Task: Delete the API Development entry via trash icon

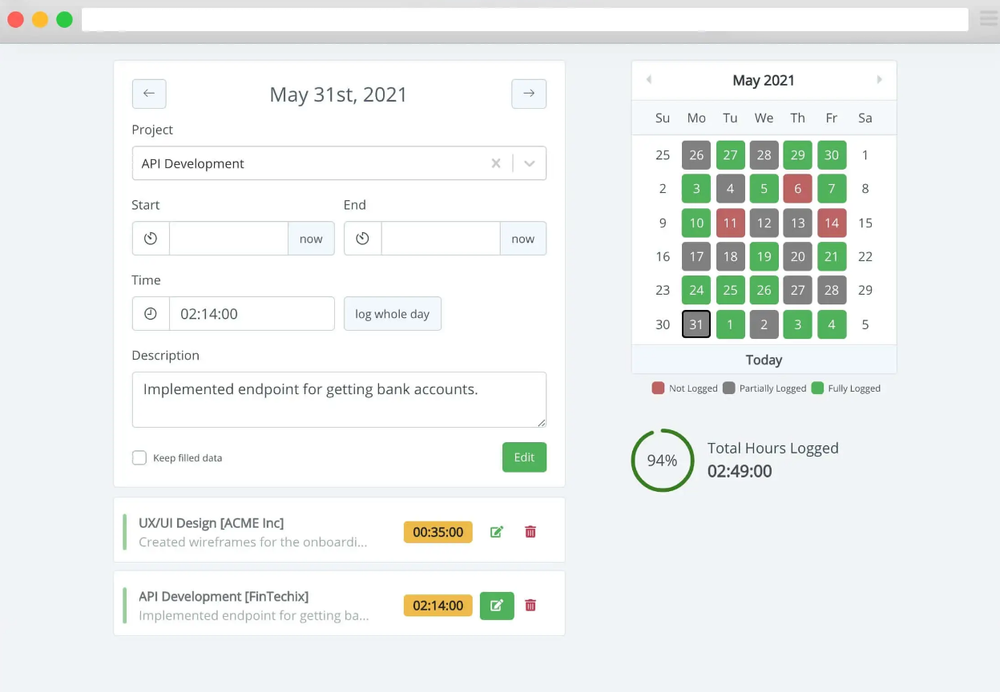Action: point(531,605)
